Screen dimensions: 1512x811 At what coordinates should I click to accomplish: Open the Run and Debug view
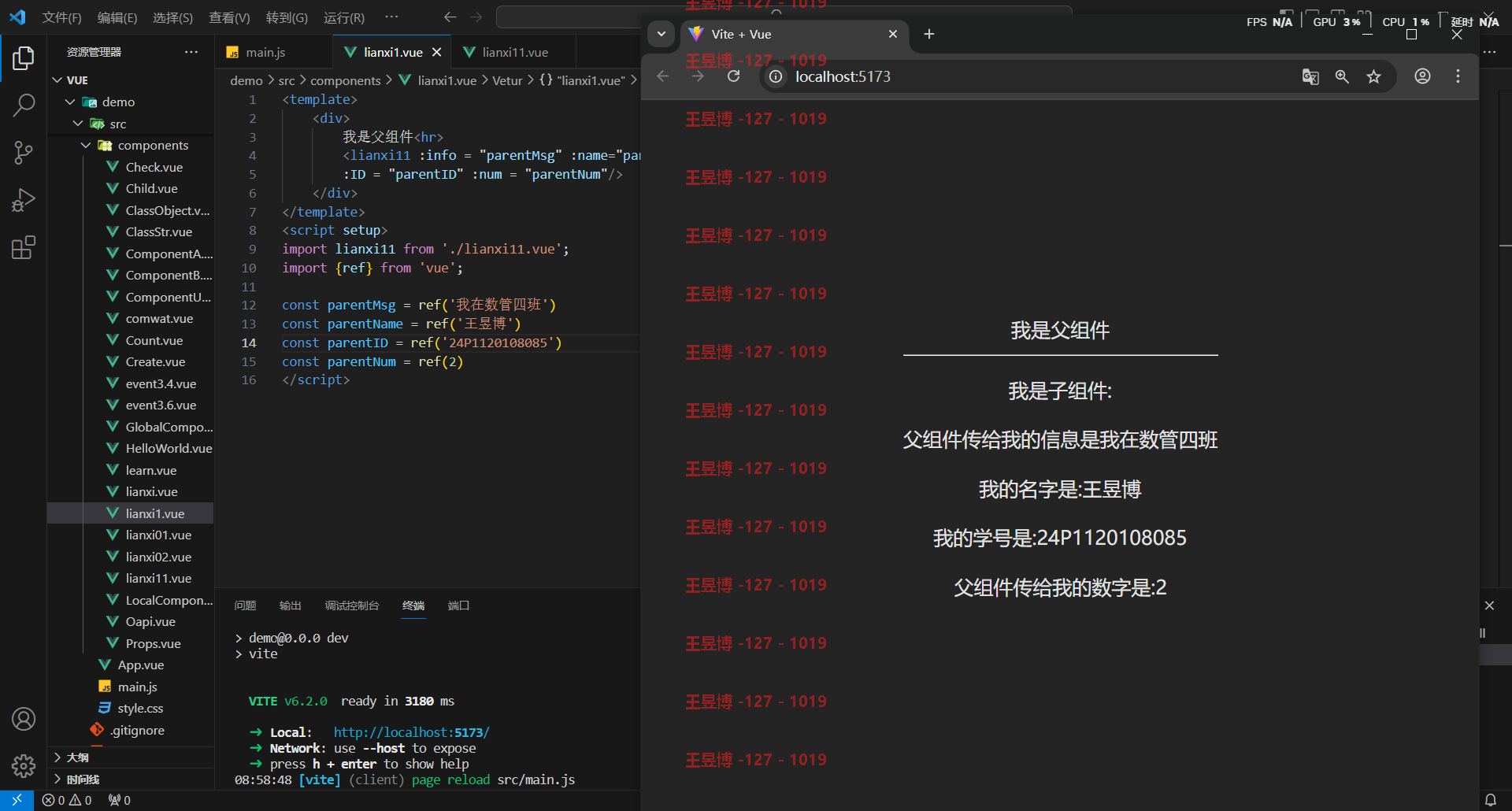(x=24, y=200)
